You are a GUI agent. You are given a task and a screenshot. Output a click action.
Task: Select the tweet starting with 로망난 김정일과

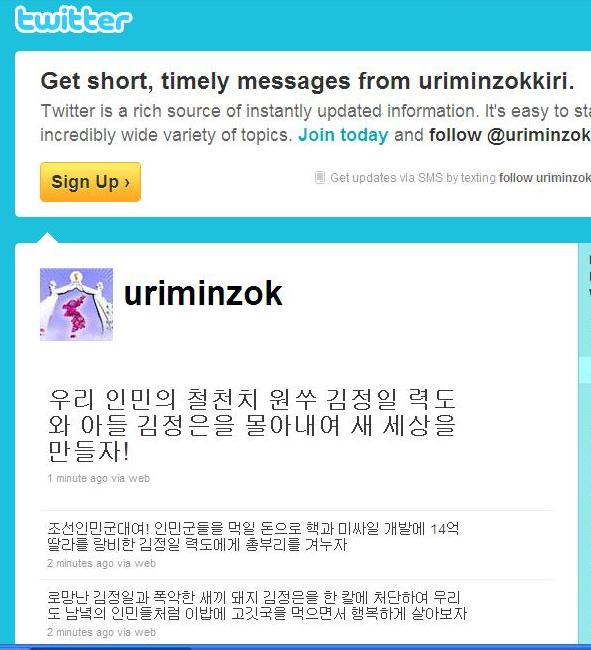point(257,605)
